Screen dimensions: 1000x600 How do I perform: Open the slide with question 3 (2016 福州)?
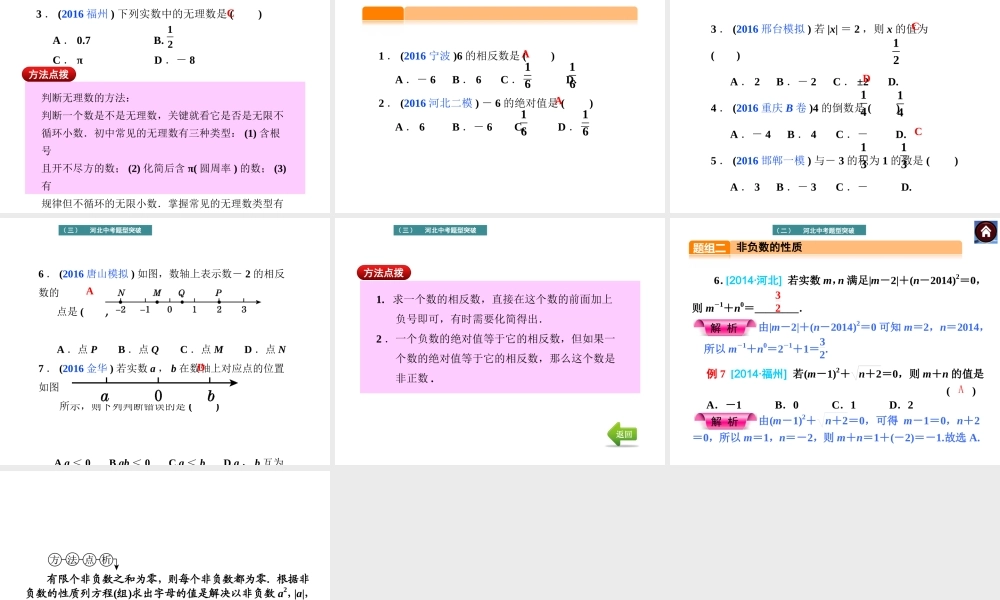(165, 106)
